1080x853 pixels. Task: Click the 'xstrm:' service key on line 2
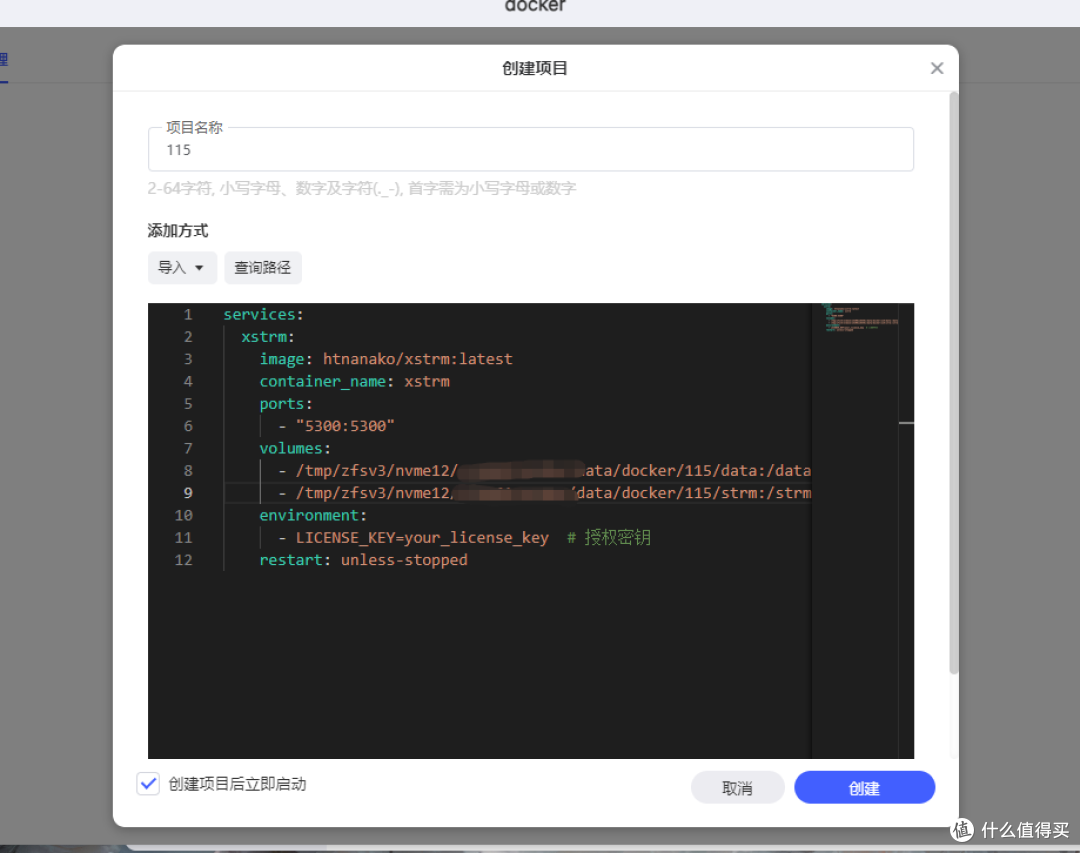click(x=267, y=337)
